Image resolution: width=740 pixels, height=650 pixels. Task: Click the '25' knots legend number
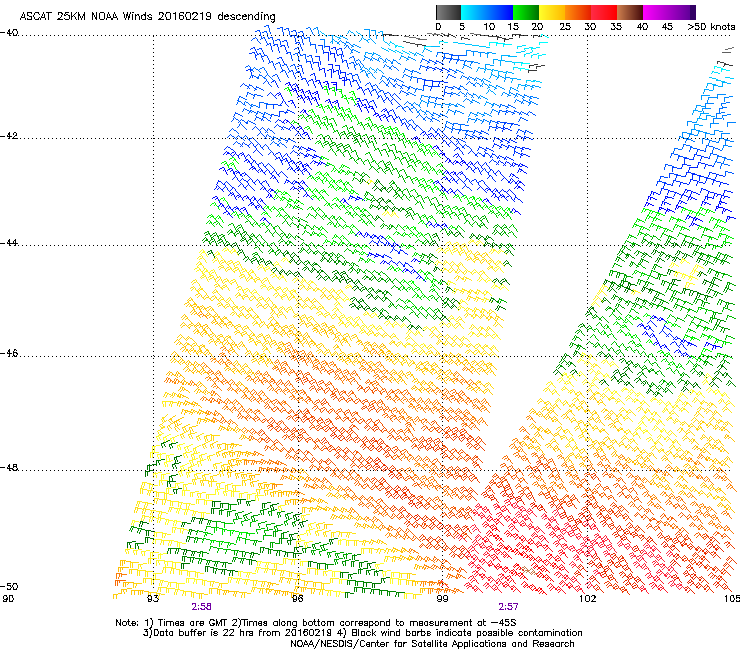tap(565, 27)
